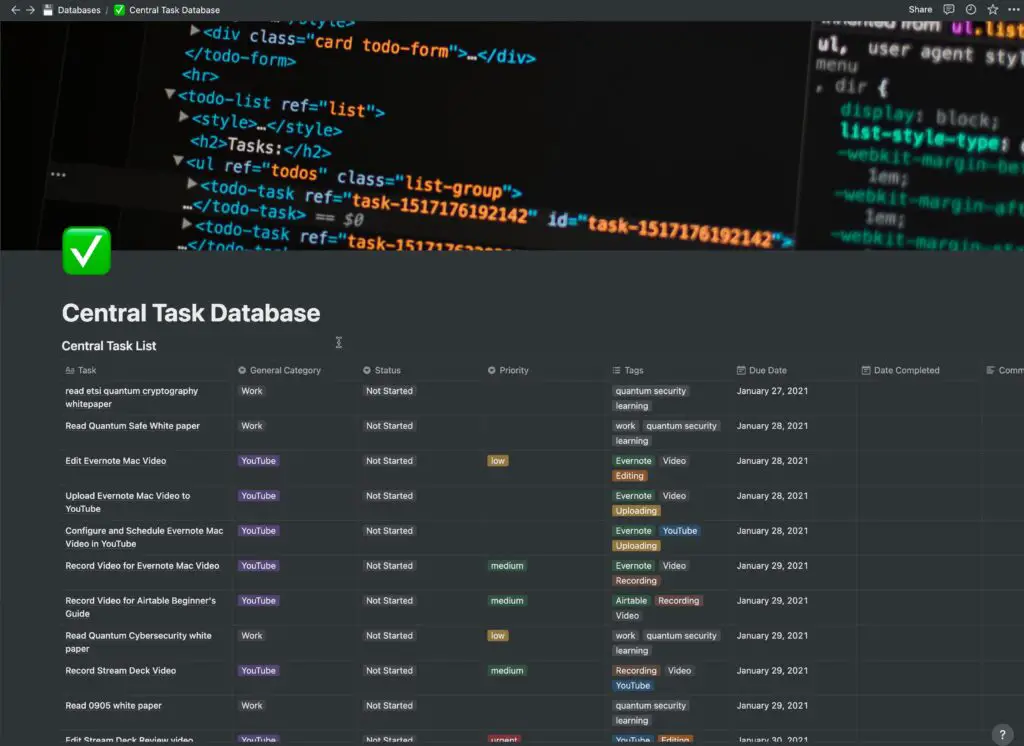The width and height of the screenshot is (1024, 746).
Task: Favorite this page with the star
Action: (993, 10)
